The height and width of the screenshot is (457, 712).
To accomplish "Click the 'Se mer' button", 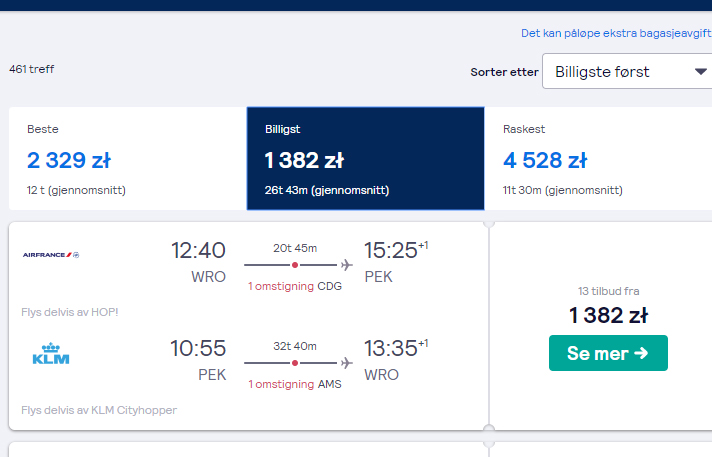I will pyautogui.click(x=608, y=353).
